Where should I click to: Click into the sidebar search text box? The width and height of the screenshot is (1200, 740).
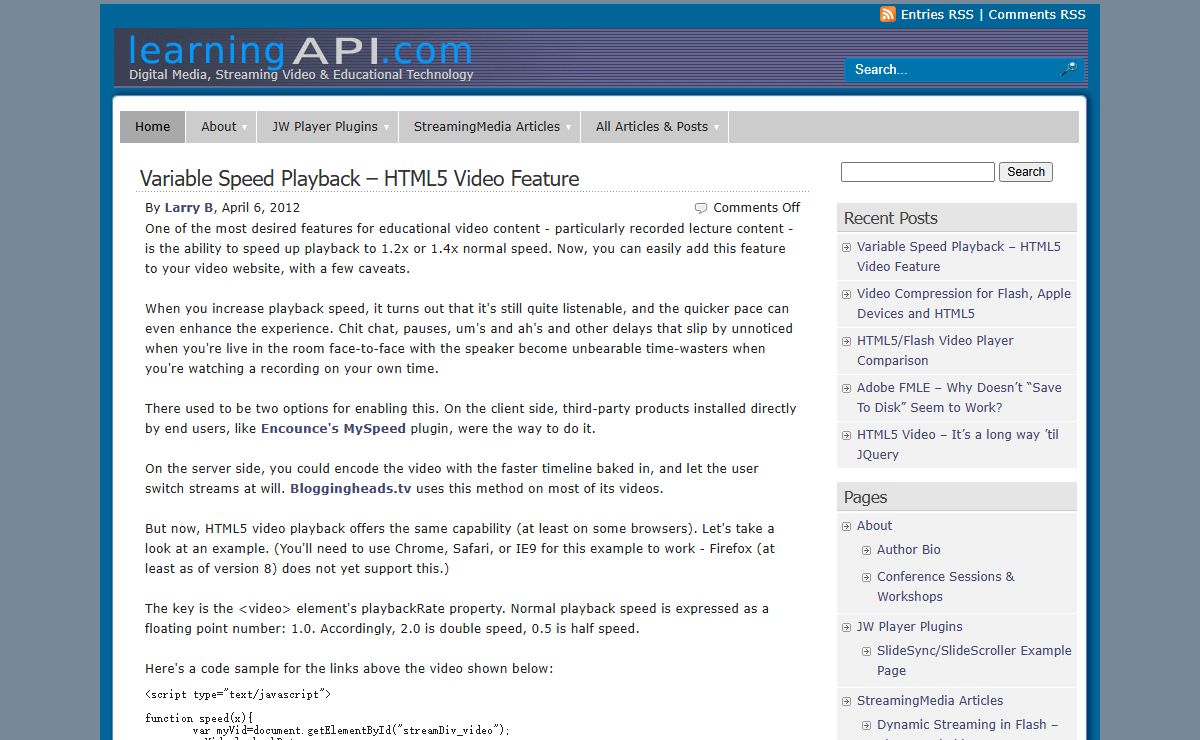918,172
